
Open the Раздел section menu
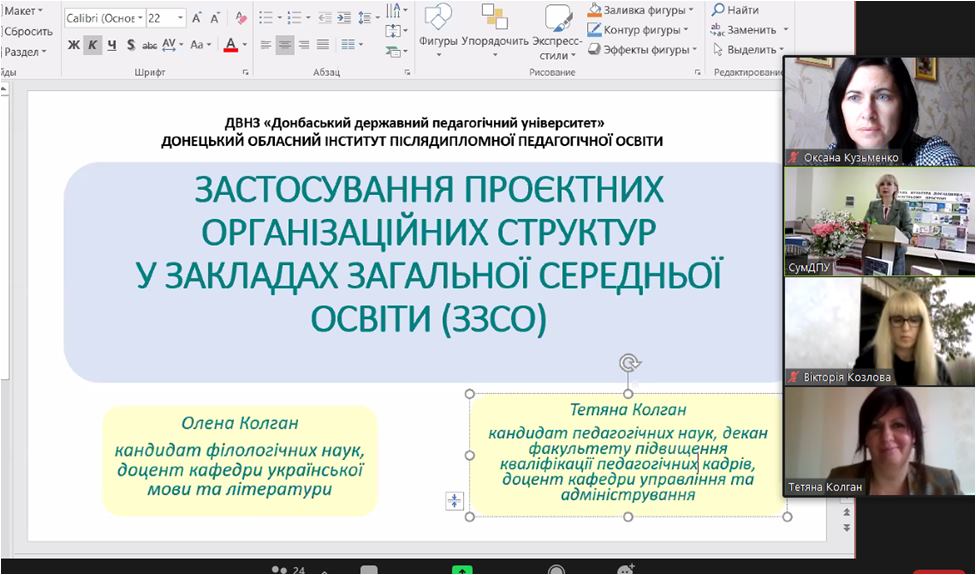25,52
